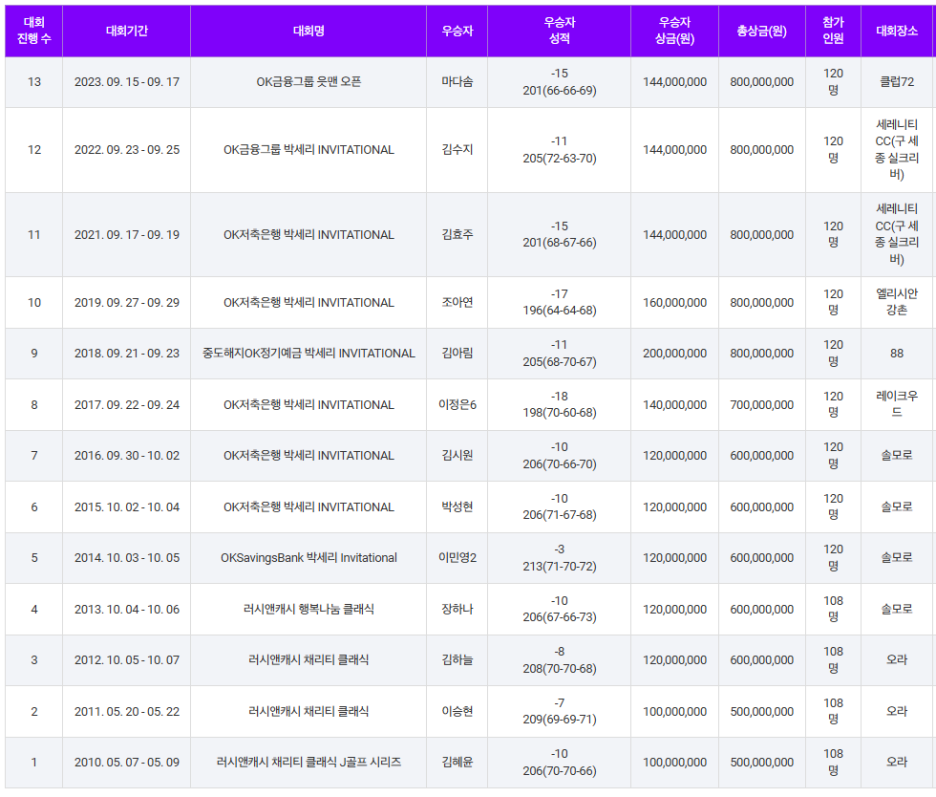Select 러시앤캐시 행복나눔 클래식

coord(309,609)
